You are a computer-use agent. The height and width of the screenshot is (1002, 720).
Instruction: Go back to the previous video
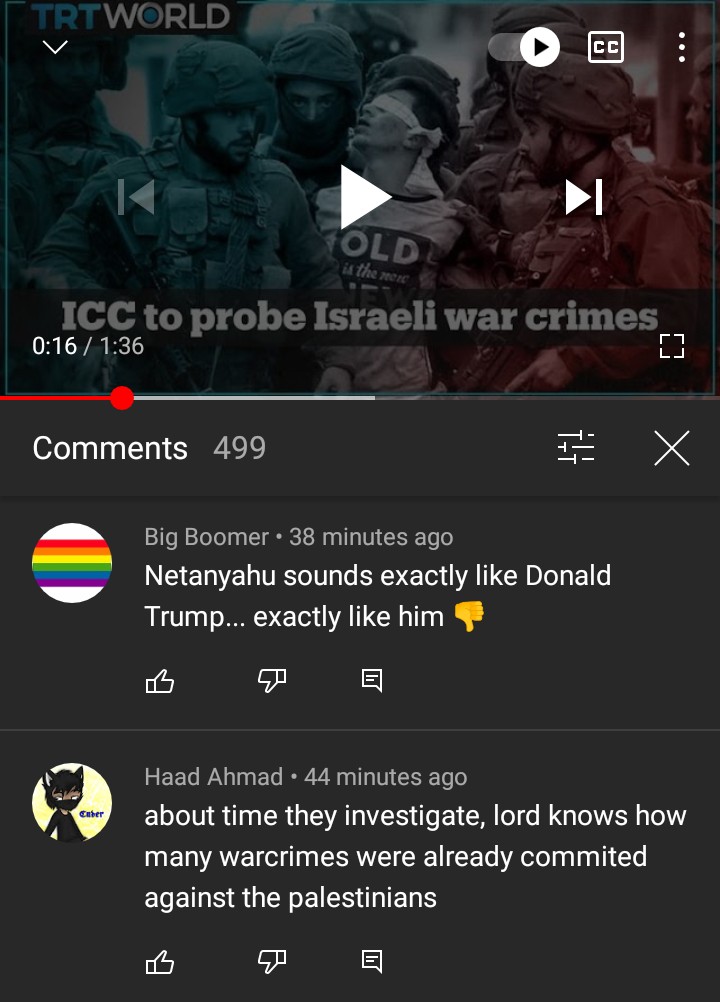coord(136,197)
